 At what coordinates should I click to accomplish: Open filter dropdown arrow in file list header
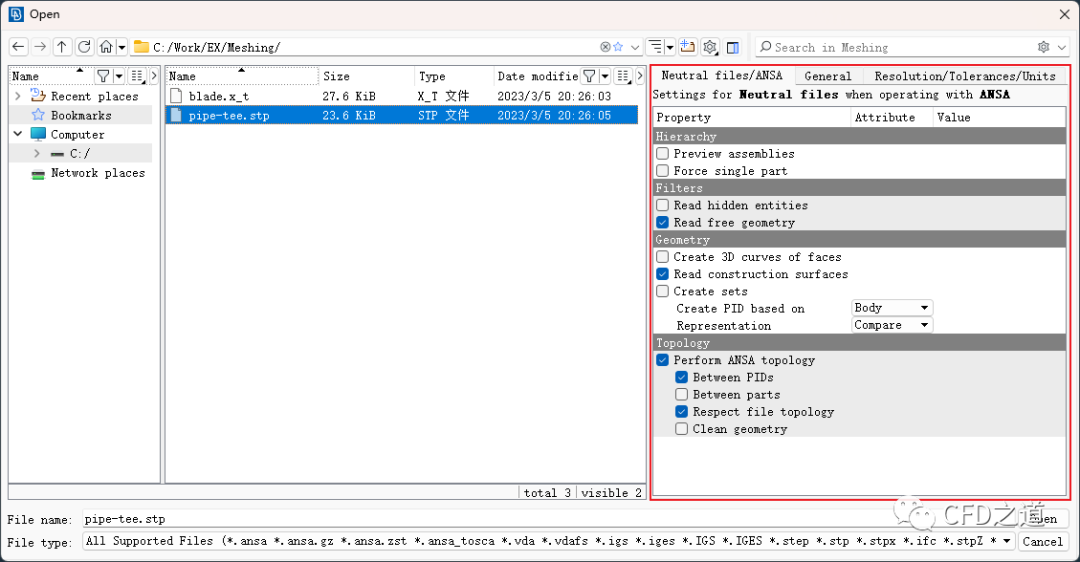point(605,76)
